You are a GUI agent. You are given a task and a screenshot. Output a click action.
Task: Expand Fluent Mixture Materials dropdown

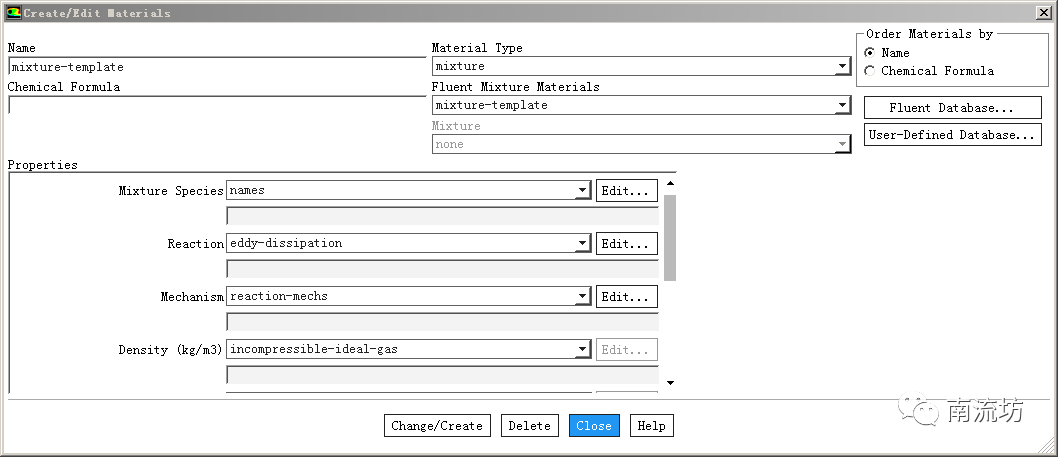point(842,106)
